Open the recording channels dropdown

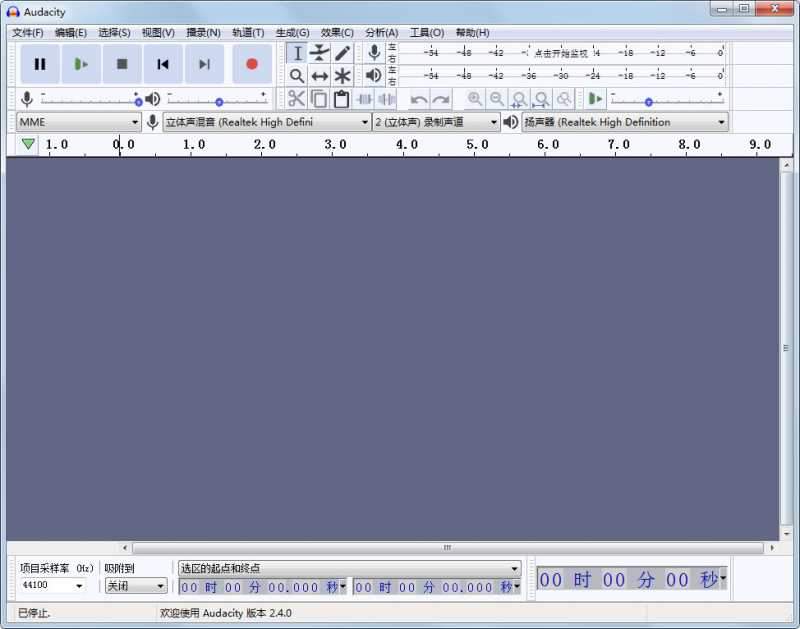tap(430, 121)
